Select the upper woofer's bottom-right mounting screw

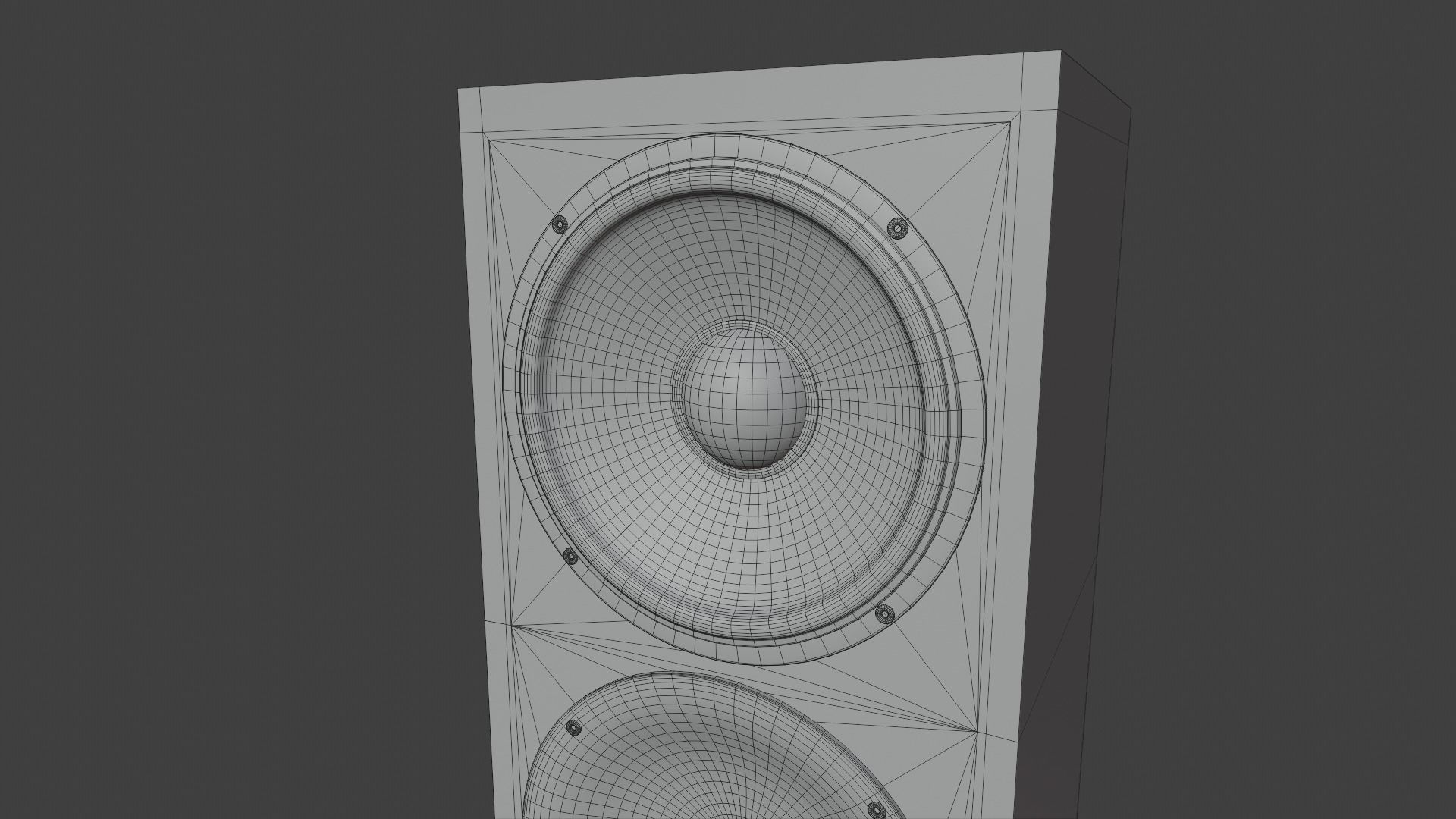pos(883,613)
